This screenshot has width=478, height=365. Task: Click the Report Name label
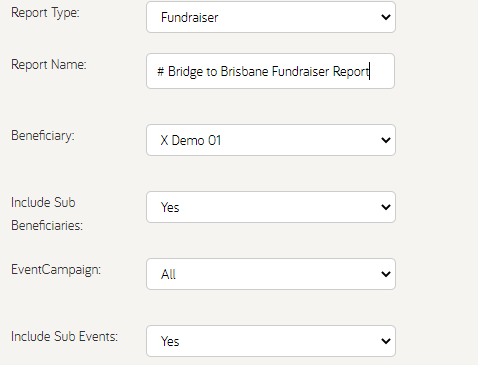tap(49, 64)
